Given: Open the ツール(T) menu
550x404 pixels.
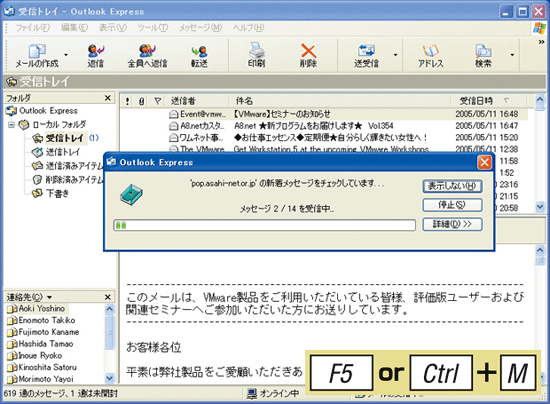Looking at the screenshot, I should tap(153, 28).
